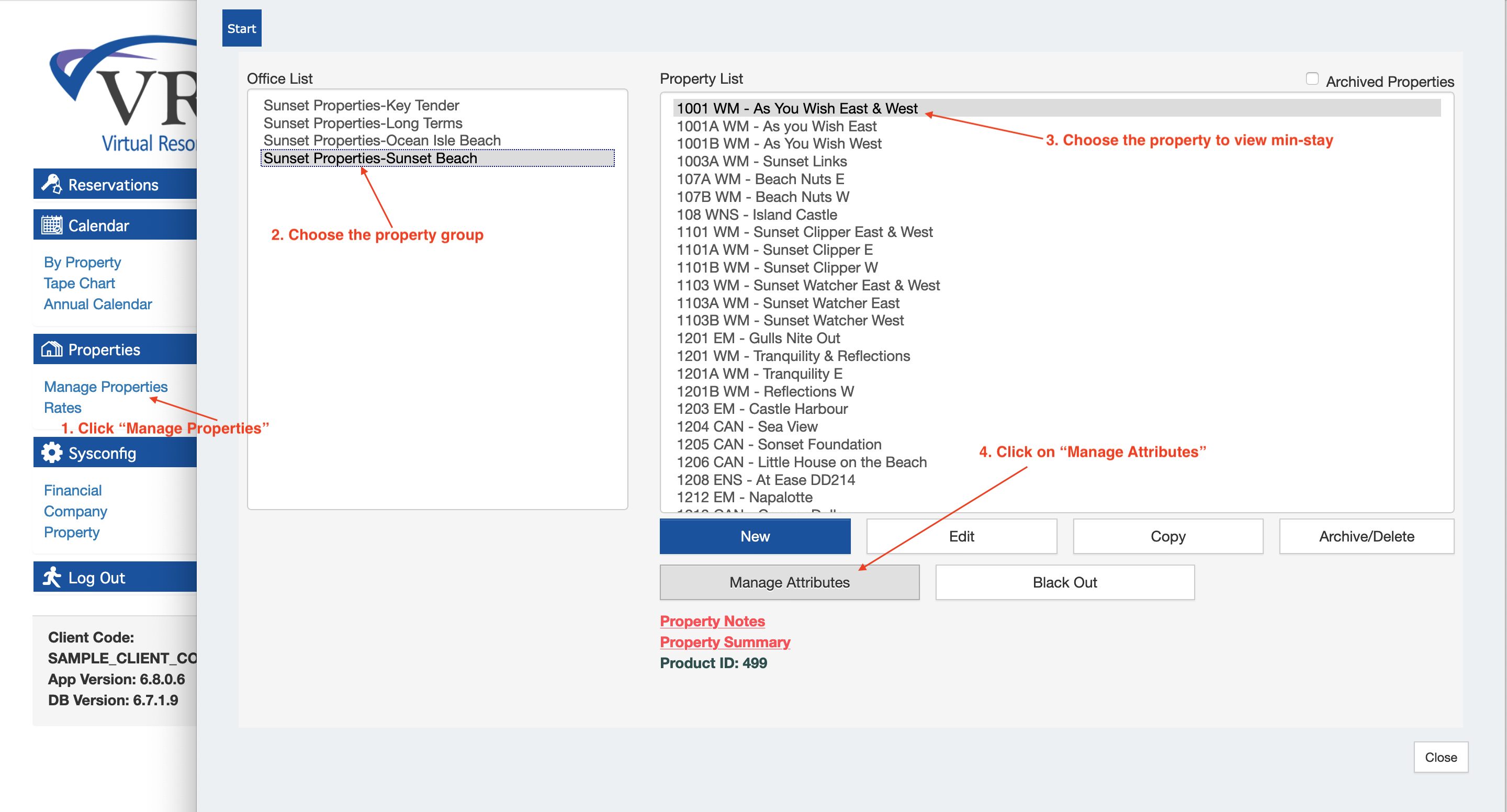The image size is (1507, 812).
Task: Click the Archive/Delete button
Action: click(x=1366, y=536)
